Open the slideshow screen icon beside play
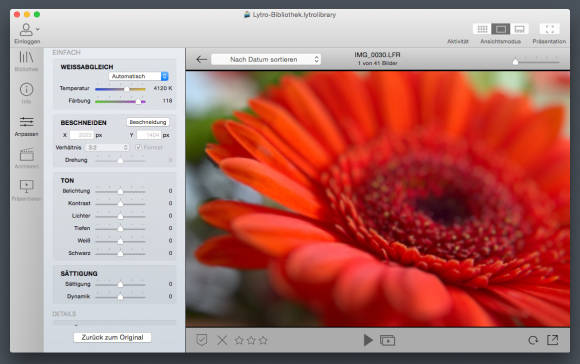This screenshot has width=580, height=364. pos(387,340)
